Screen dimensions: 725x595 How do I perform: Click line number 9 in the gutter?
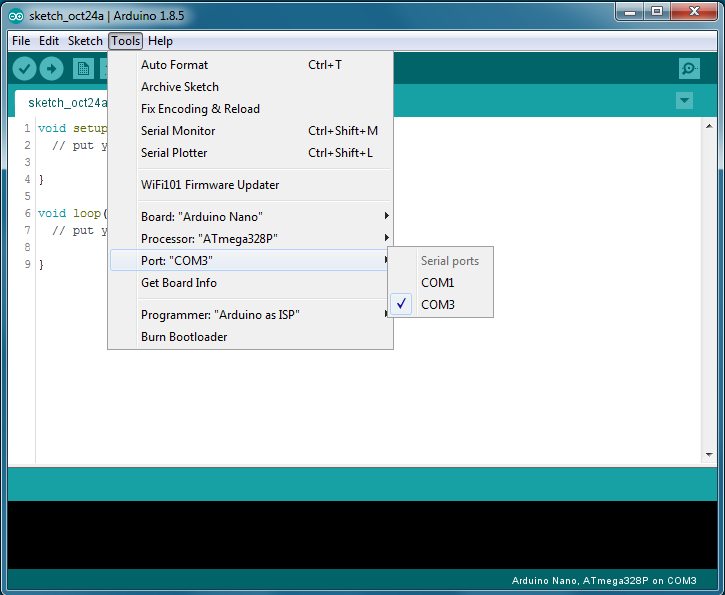click(27, 264)
